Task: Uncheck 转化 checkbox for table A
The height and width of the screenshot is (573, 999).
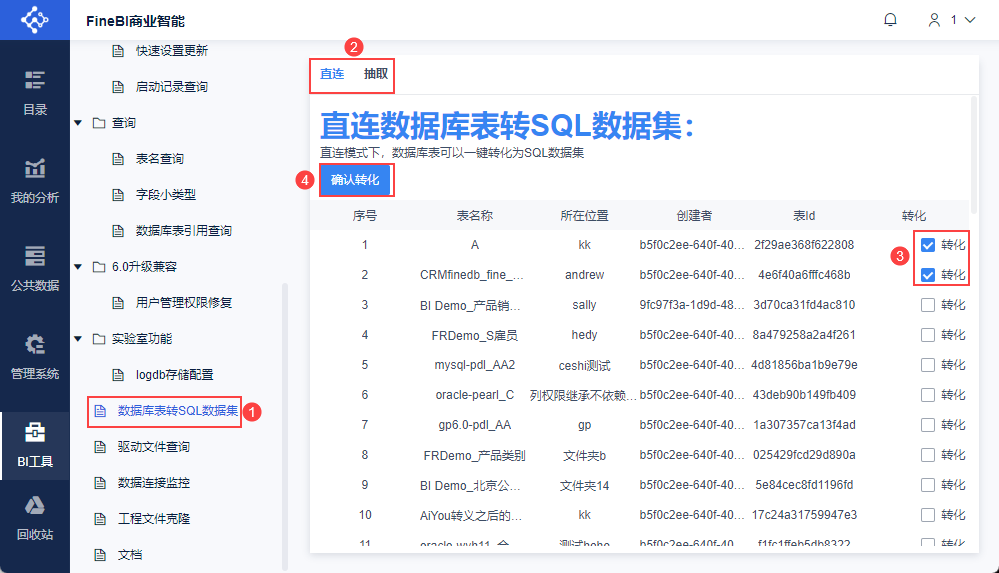Action: coord(928,245)
